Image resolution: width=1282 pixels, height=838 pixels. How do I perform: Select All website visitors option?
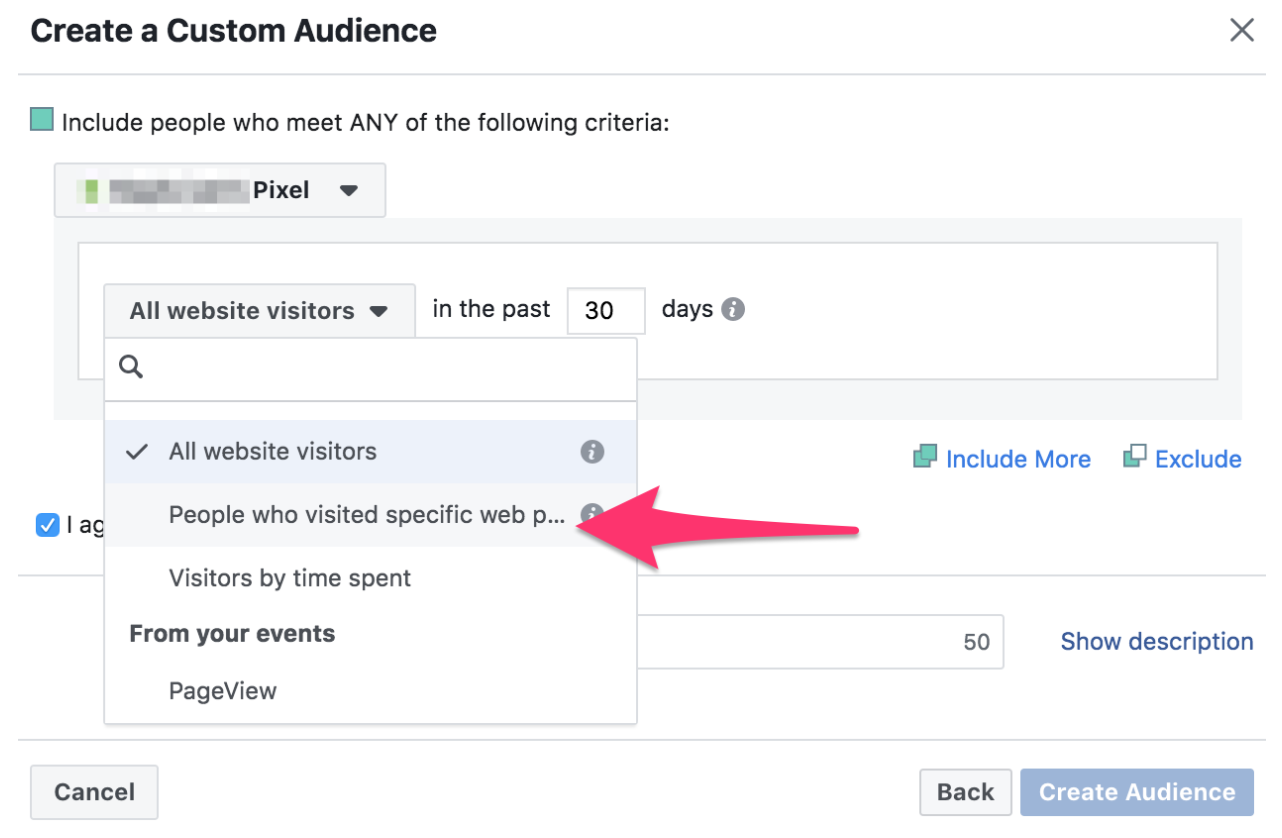[x=272, y=452]
